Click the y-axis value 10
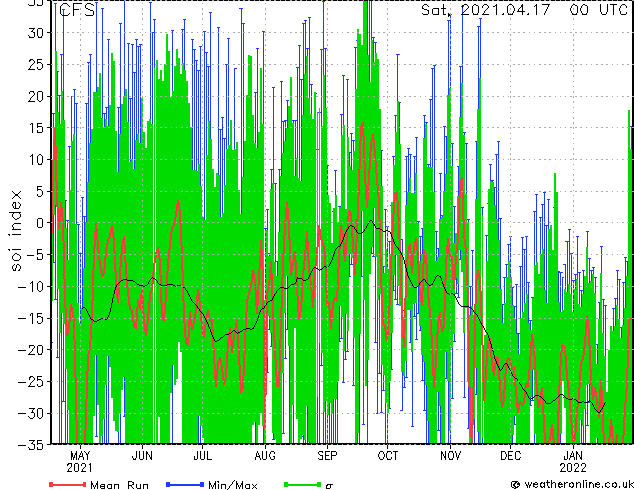Image resolution: width=634 pixels, height=490 pixels. (x=37, y=160)
